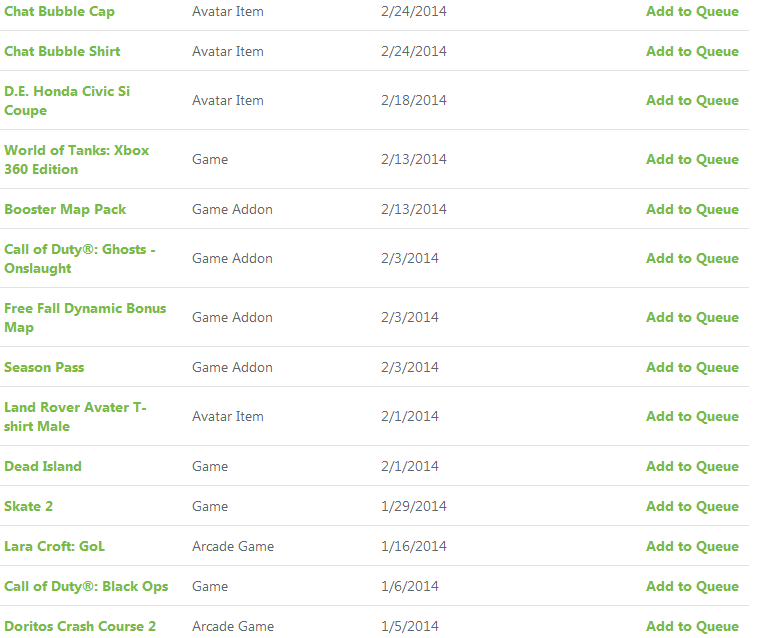The width and height of the screenshot is (758, 638).
Task: Open World of Tanks: Xbox 360 Edition
Action: (76, 160)
